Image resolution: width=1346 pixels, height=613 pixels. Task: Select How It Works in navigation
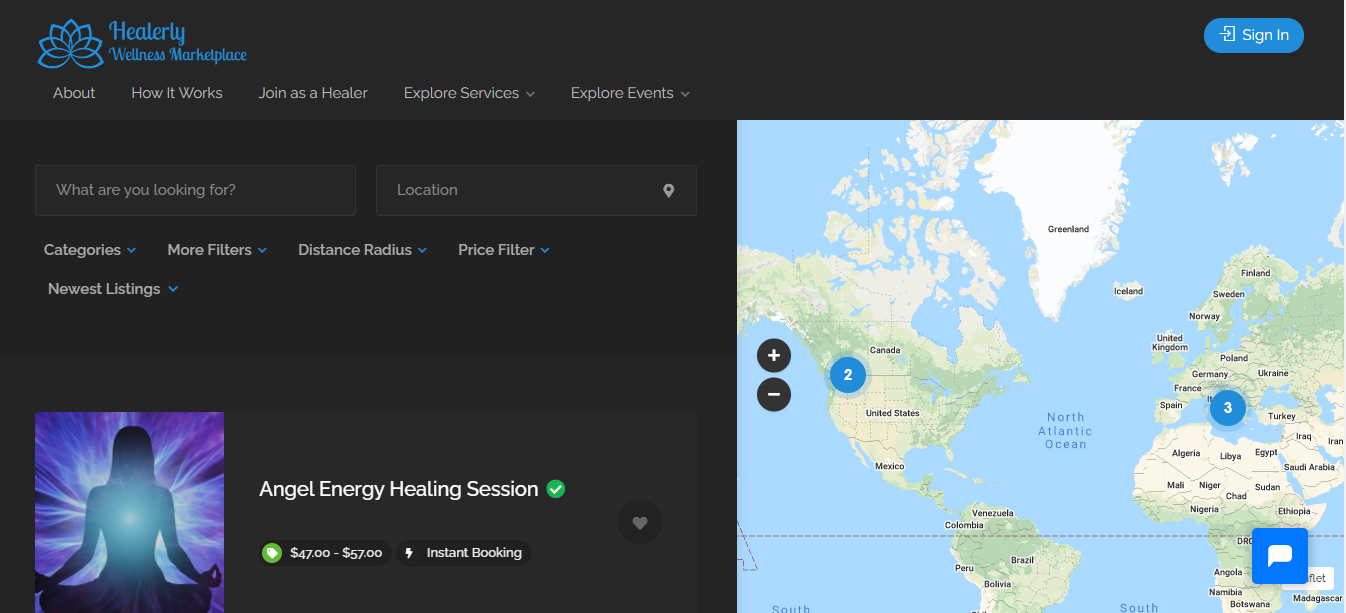coord(177,93)
